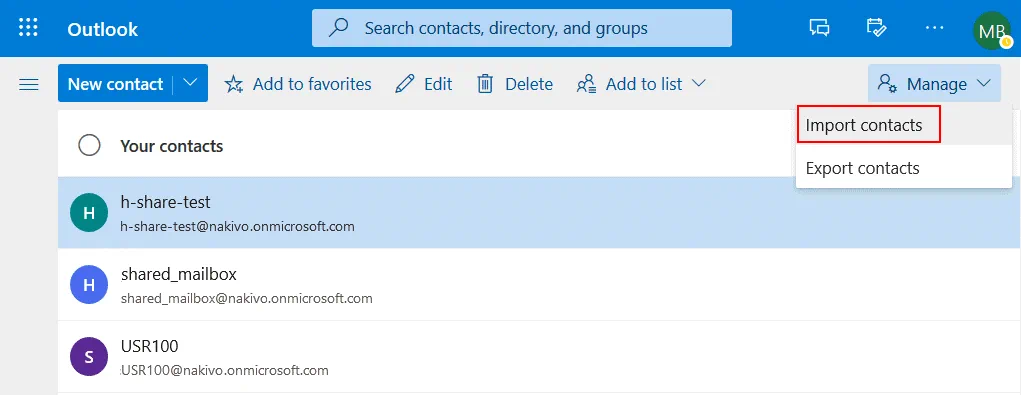This screenshot has height=395, width=1021.
Task: Open the app launcher grid
Action: tap(29, 28)
